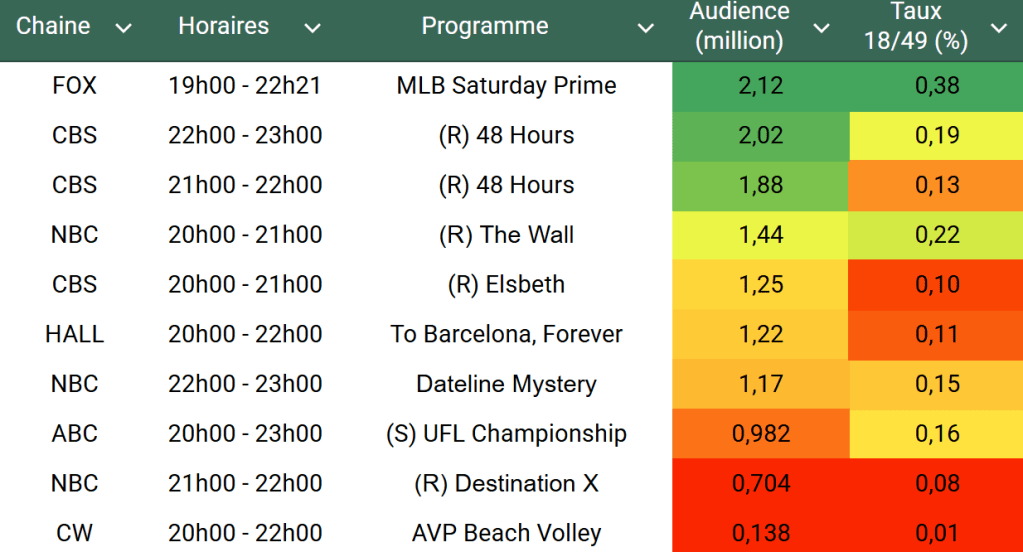
Task: Select the (R) Elsbeth program cell
Action: (506, 285)
